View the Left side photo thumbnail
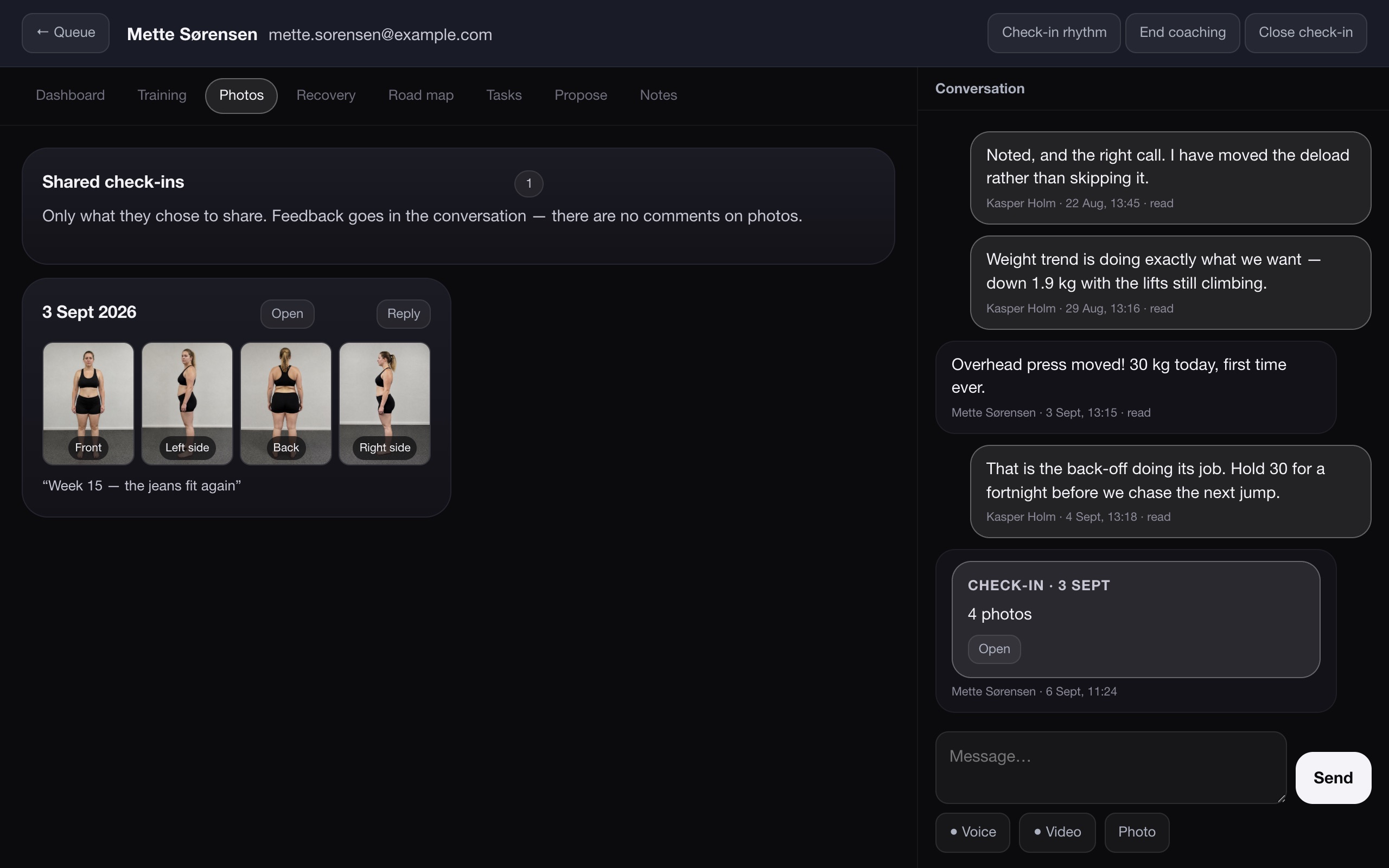Viewport: 1389px width, 868px height. pyautogui.click(x=187, y=404)
